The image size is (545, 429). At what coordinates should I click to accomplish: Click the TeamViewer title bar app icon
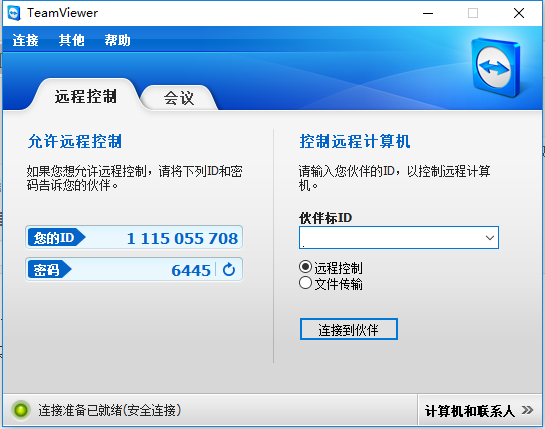14,13
